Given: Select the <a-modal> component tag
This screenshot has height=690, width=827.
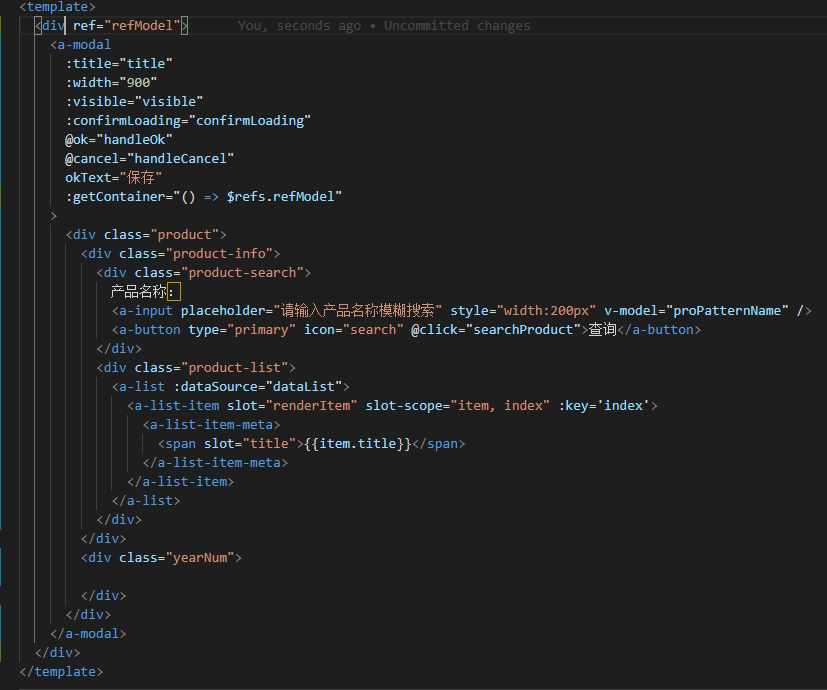Looking at the screenshot, I should click(81, 44).
